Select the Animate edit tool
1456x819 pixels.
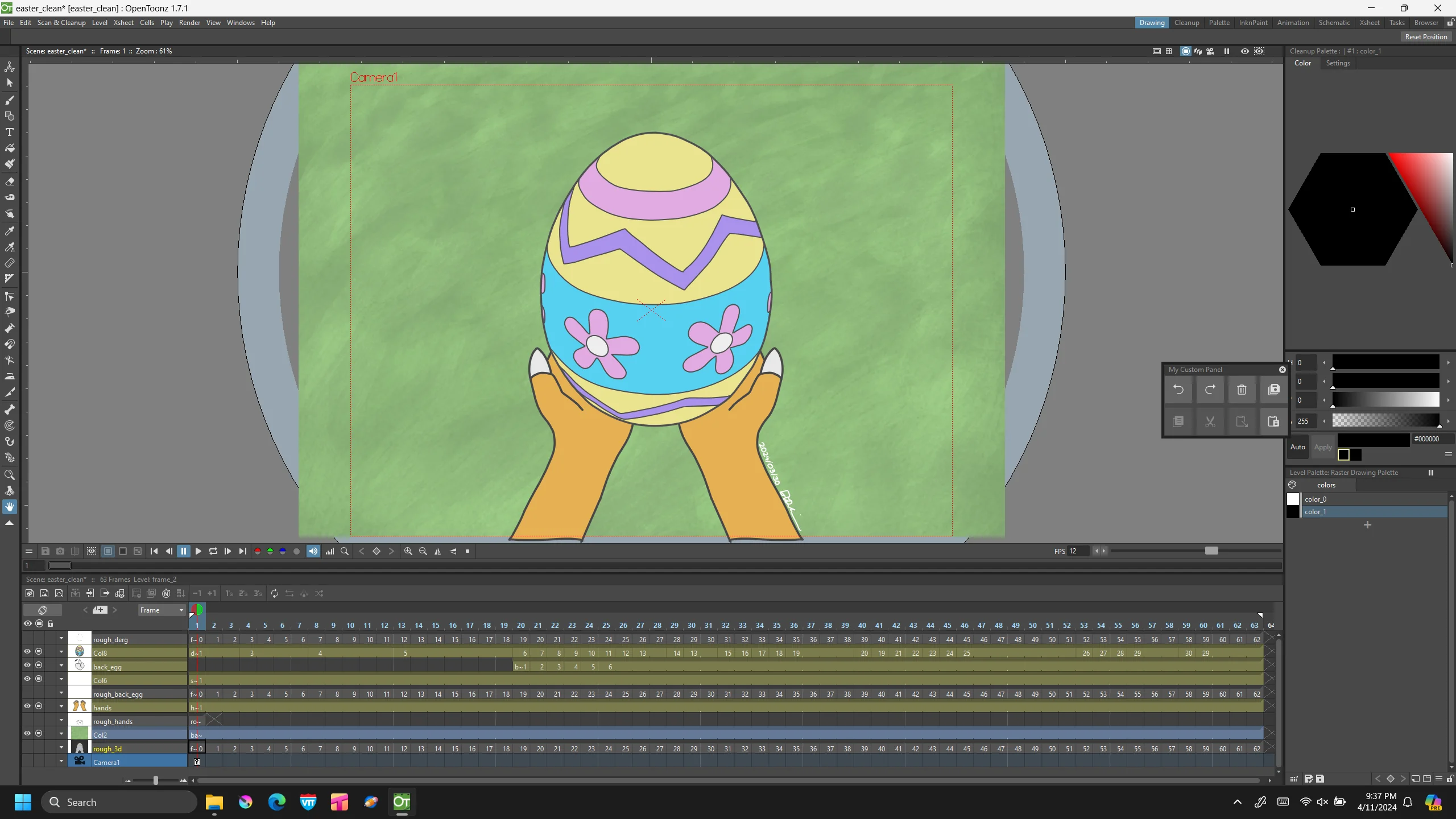tap(10, 67)
